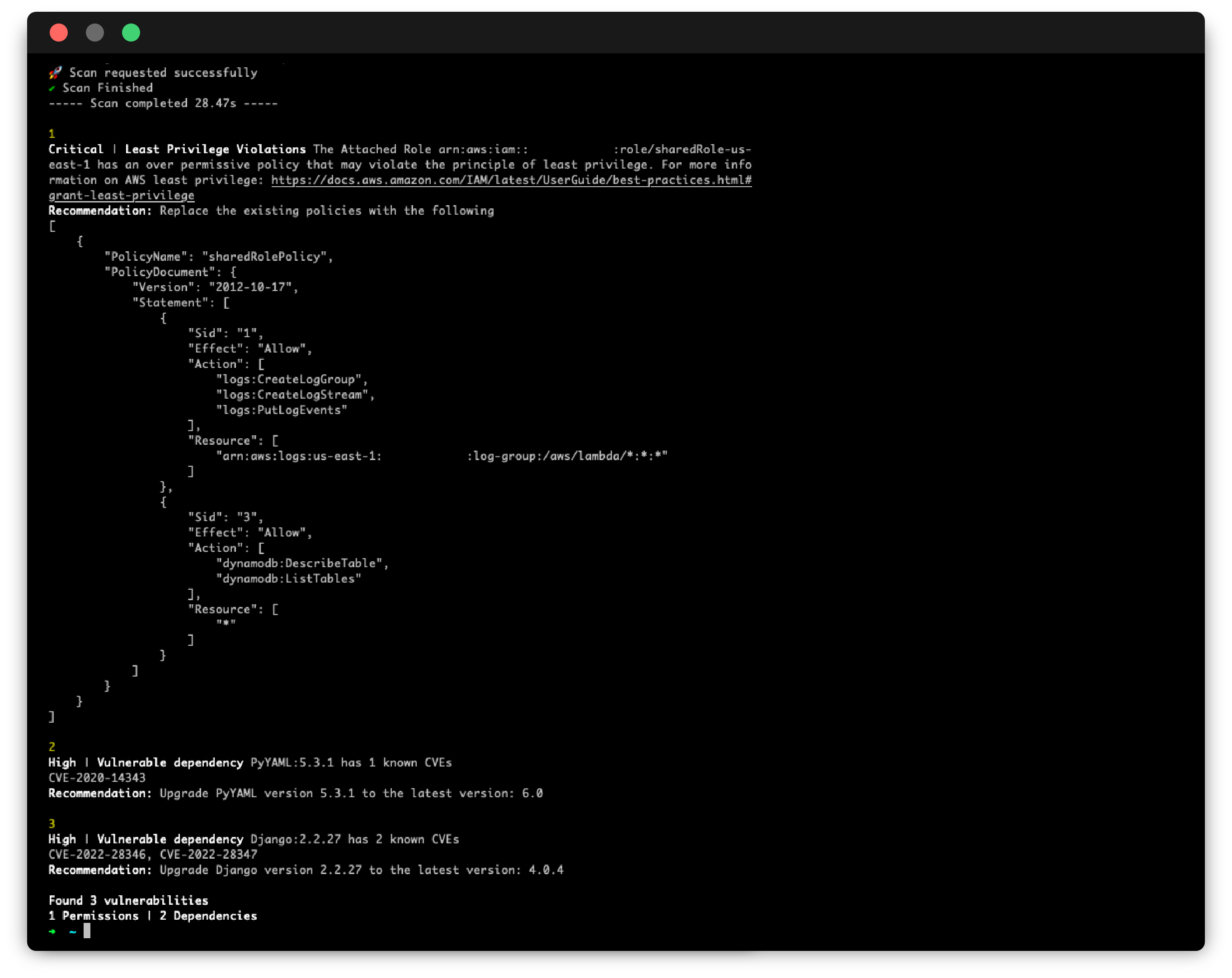Click the CVE-2022-28347 identifier
This screenshot has width=1232, height=978.
pos(208,855)
